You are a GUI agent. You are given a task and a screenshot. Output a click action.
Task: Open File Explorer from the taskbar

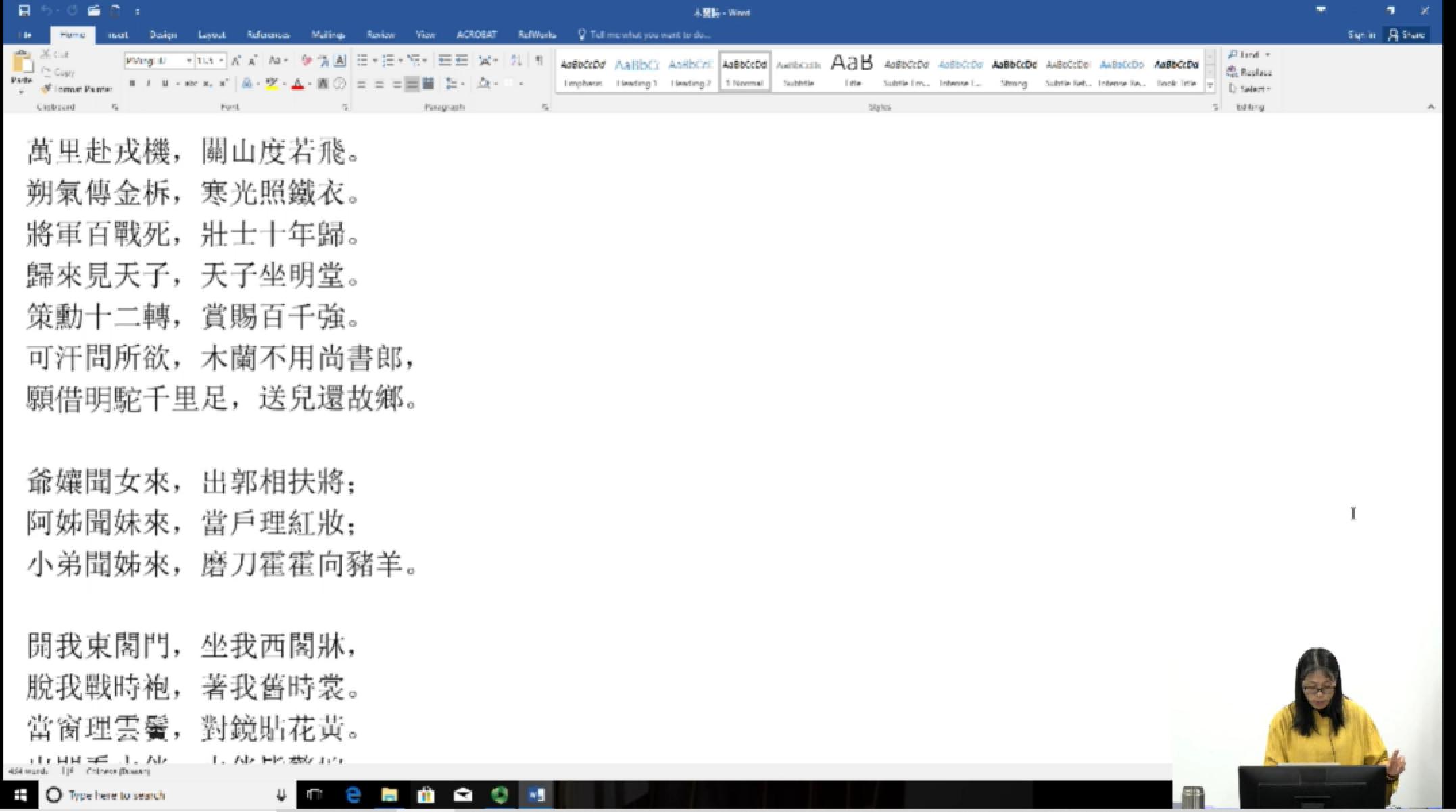point(389,795)
